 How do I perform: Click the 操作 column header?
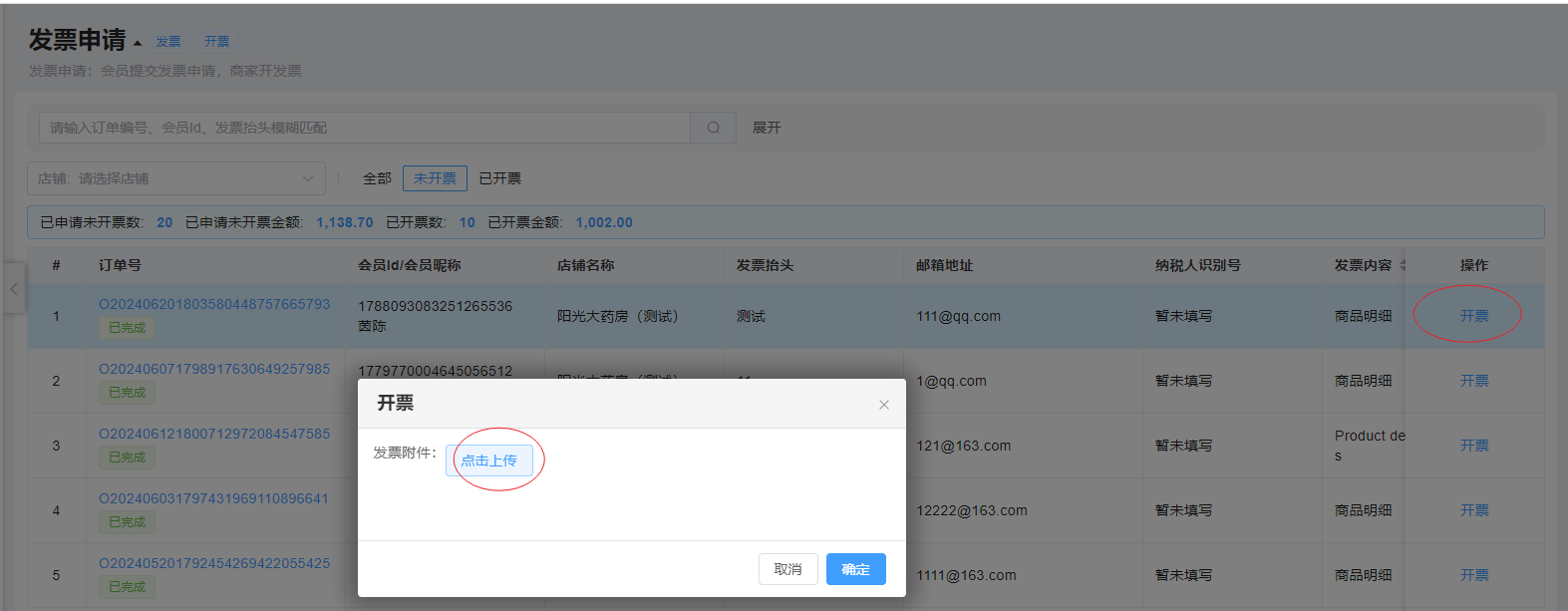pos(1474,265)
